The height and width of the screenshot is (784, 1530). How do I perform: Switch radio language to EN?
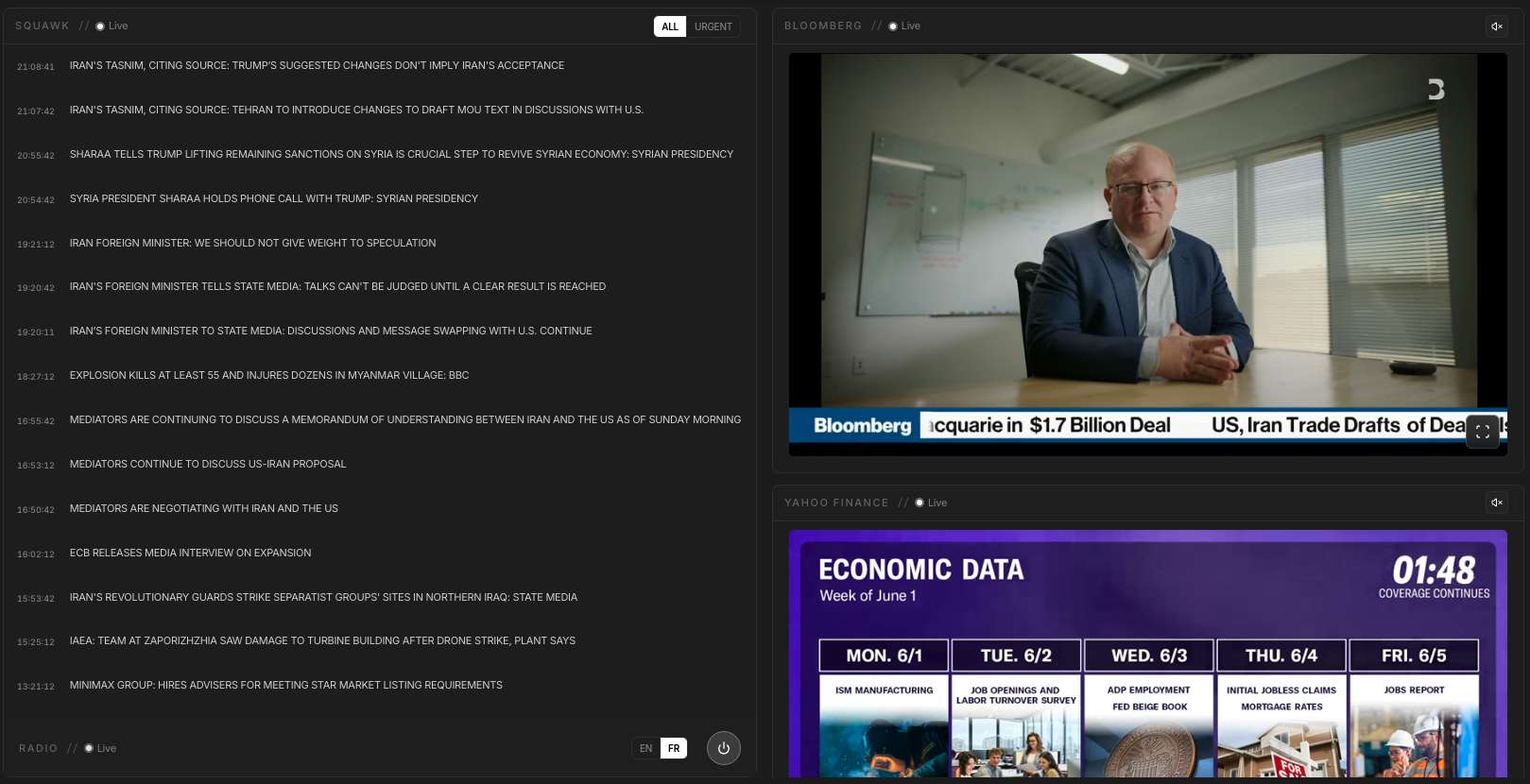tap(646, 748)
